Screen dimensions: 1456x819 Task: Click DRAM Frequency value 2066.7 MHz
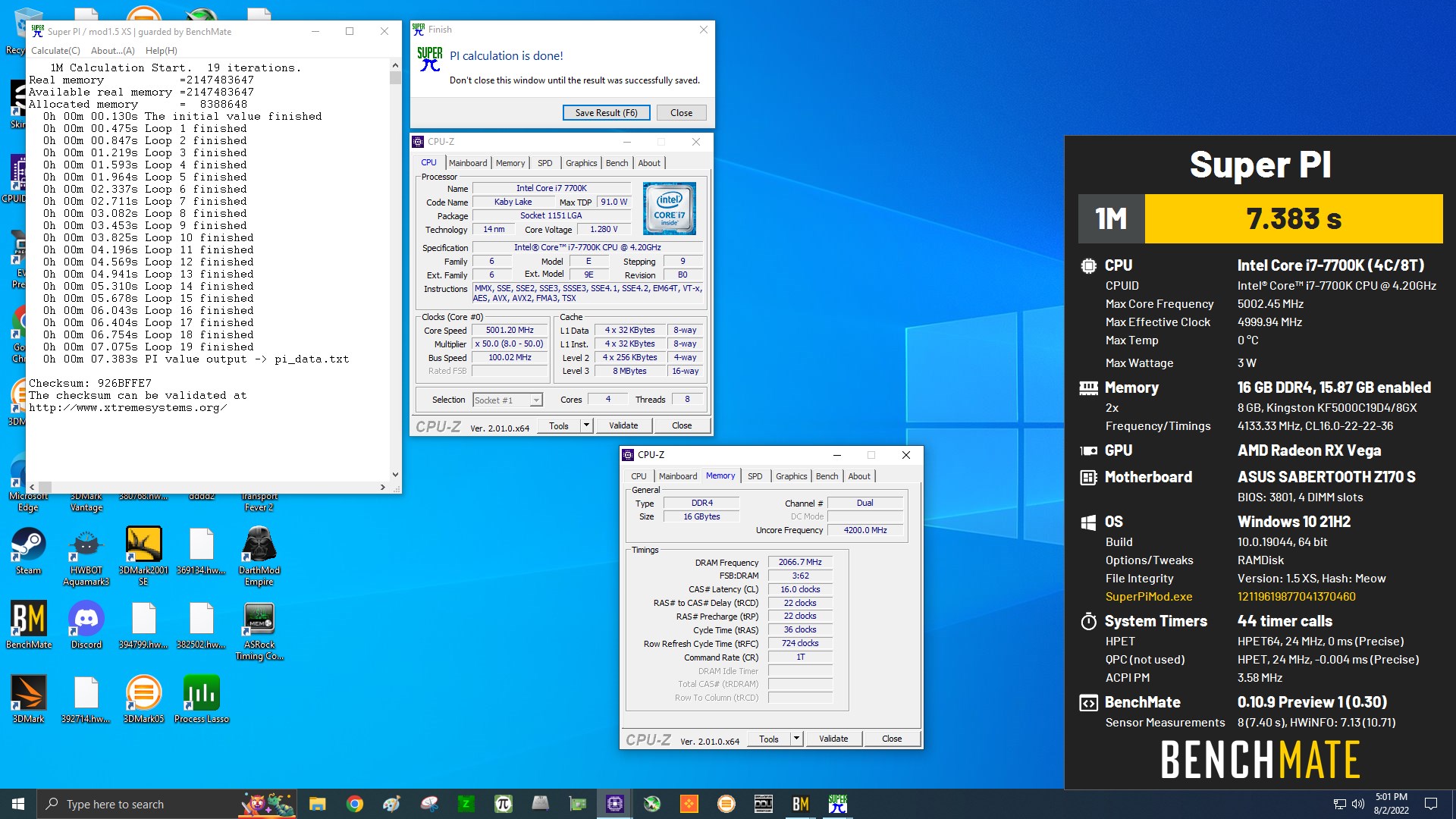point(800,563)
